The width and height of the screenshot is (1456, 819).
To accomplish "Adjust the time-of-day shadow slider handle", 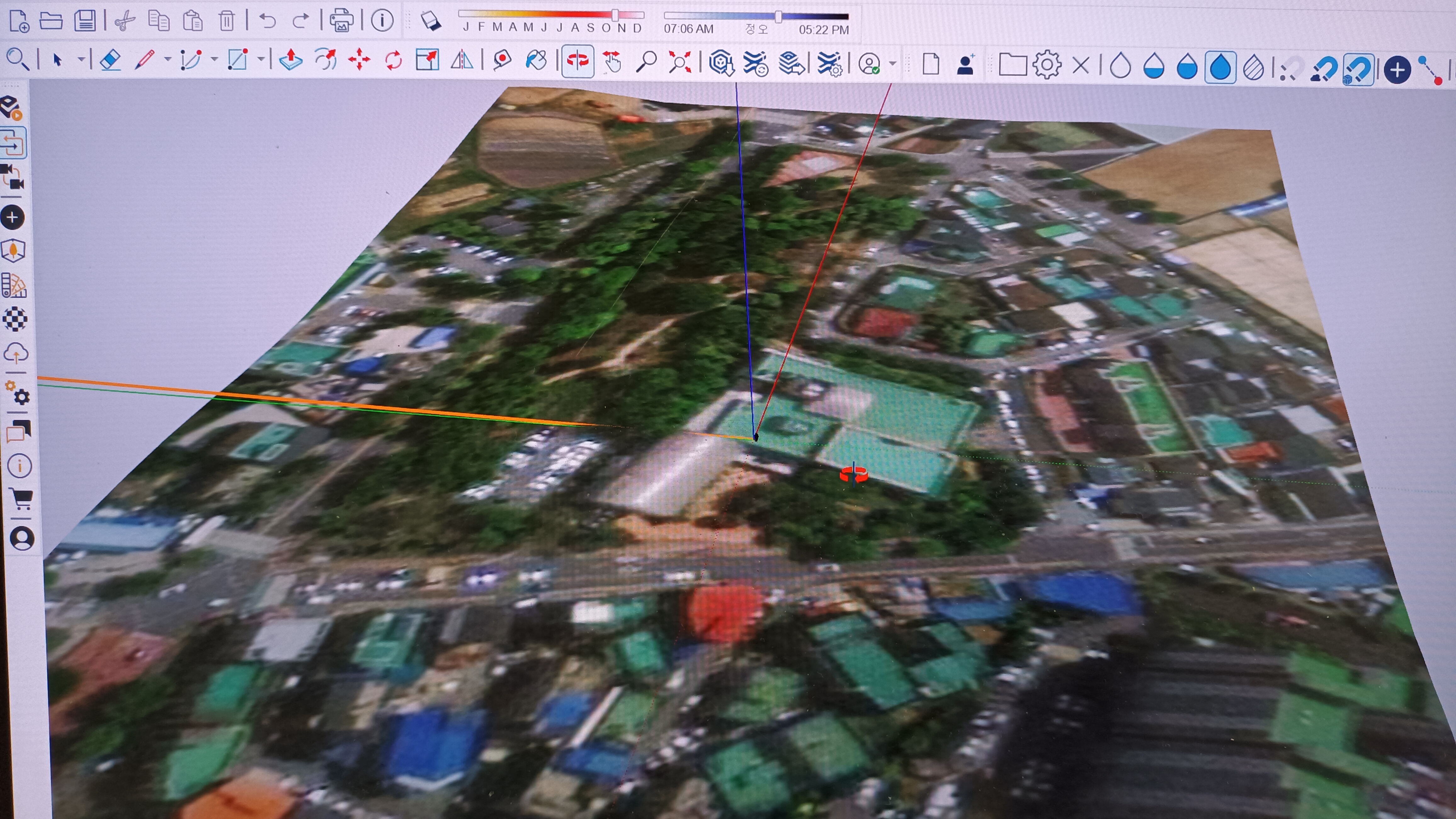I will (778, 17).
